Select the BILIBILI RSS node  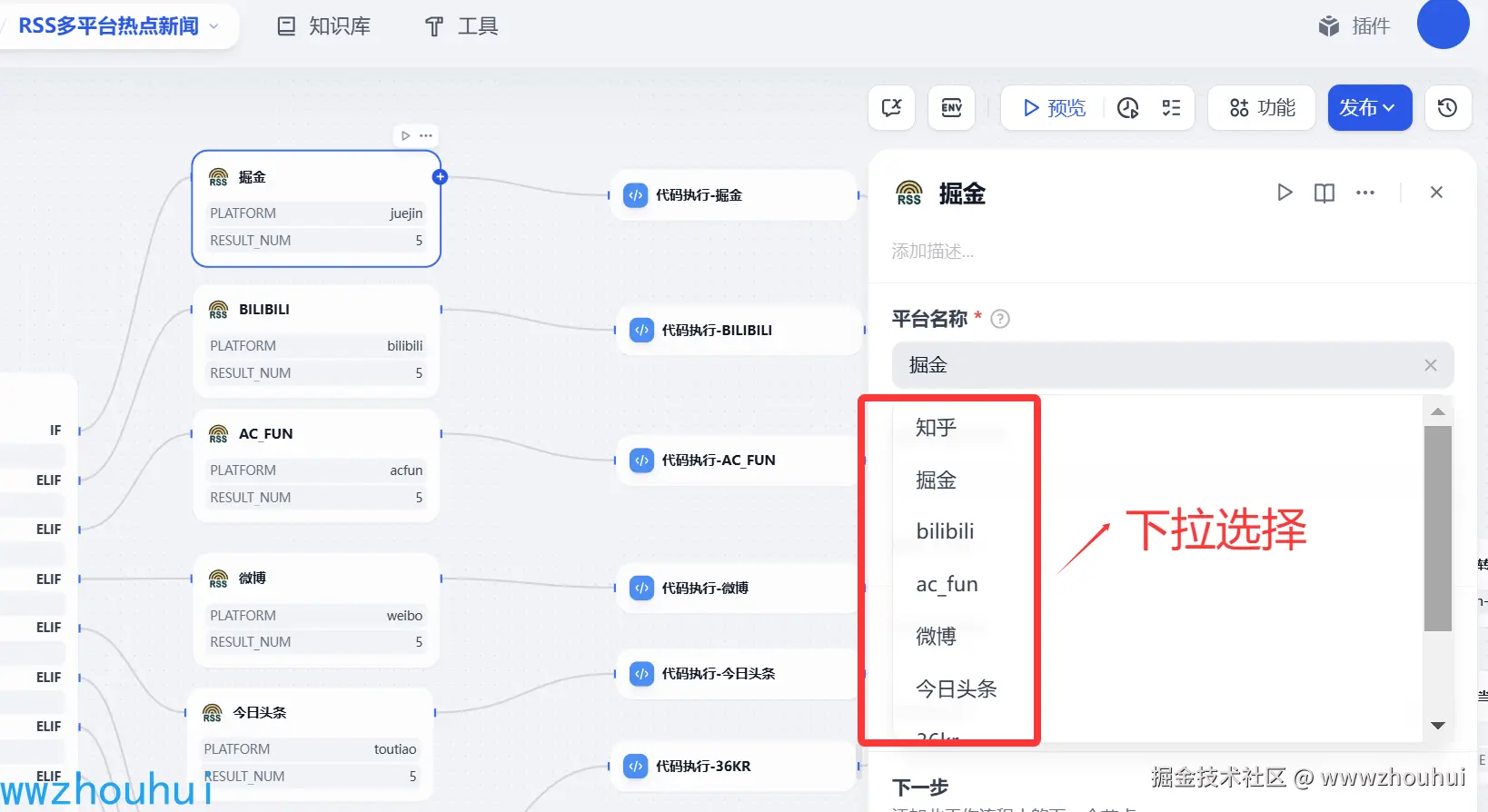pos(316,341)
